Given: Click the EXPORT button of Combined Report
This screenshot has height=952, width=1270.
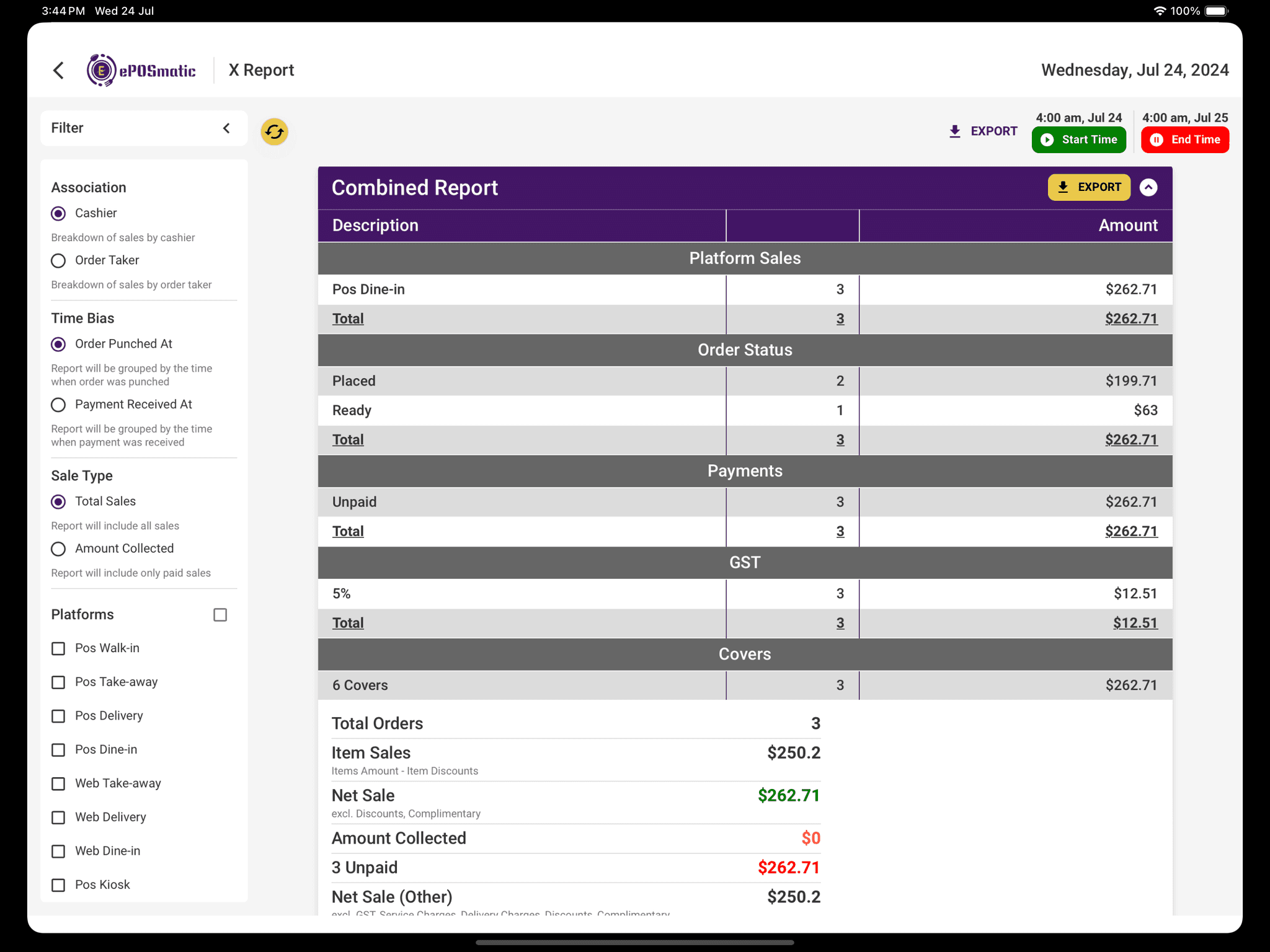Looking at the screenshot, I should pos(1089,187).
